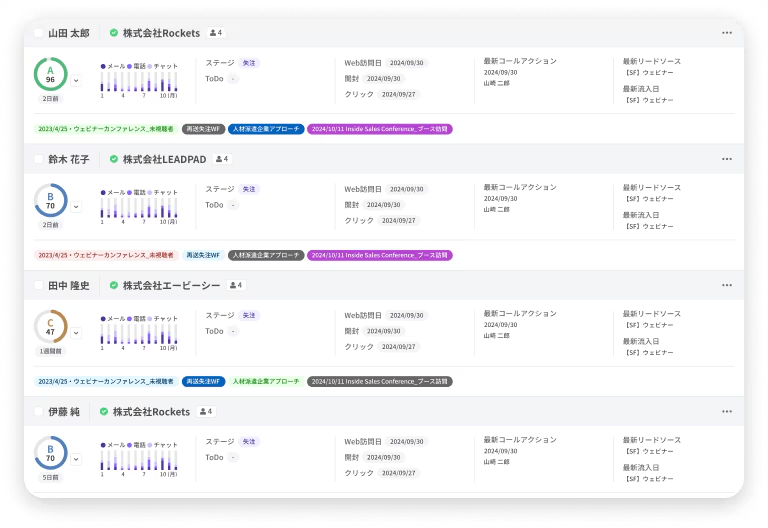The image size is (768, 528).
Task: Click the green verified icon beside 株式会社LEADPAD
Action: point(114,159)
